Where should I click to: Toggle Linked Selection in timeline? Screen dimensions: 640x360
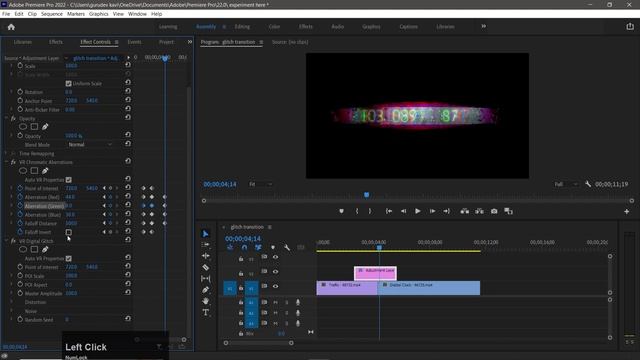click(x=258, y=247)
